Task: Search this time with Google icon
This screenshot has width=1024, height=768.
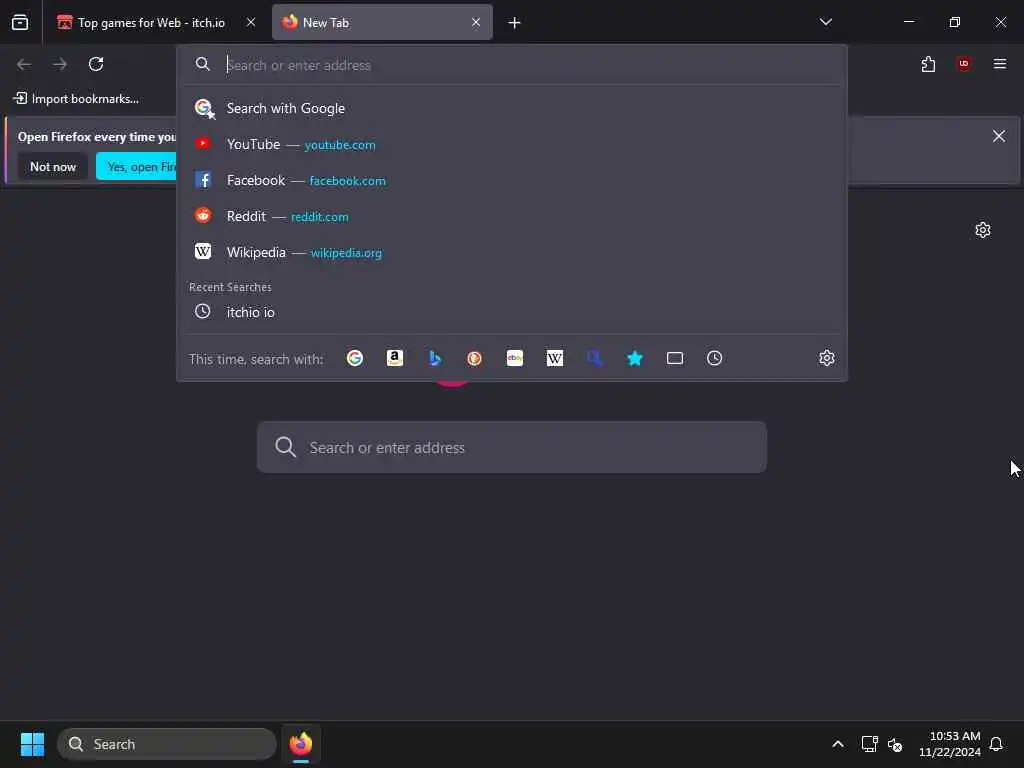Action: tap(355, 358)
